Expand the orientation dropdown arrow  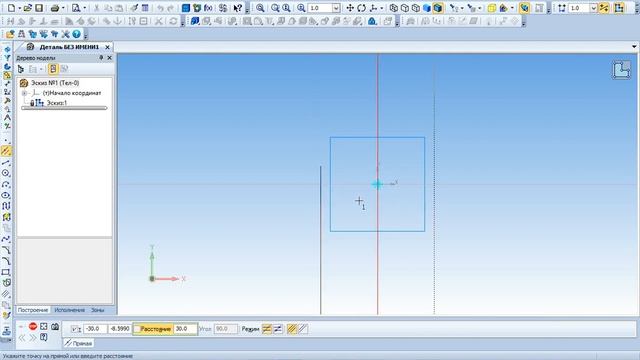point(382,8)
